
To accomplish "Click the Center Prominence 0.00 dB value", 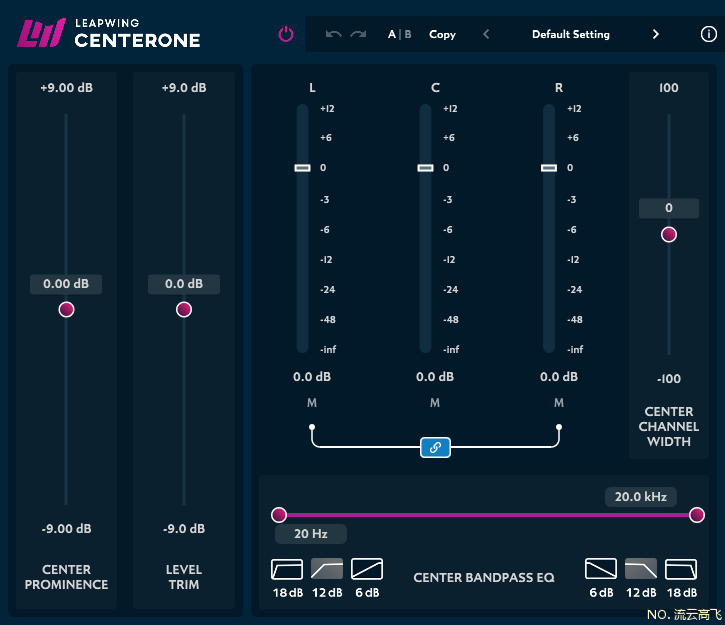I will click(x=66, y=284).
